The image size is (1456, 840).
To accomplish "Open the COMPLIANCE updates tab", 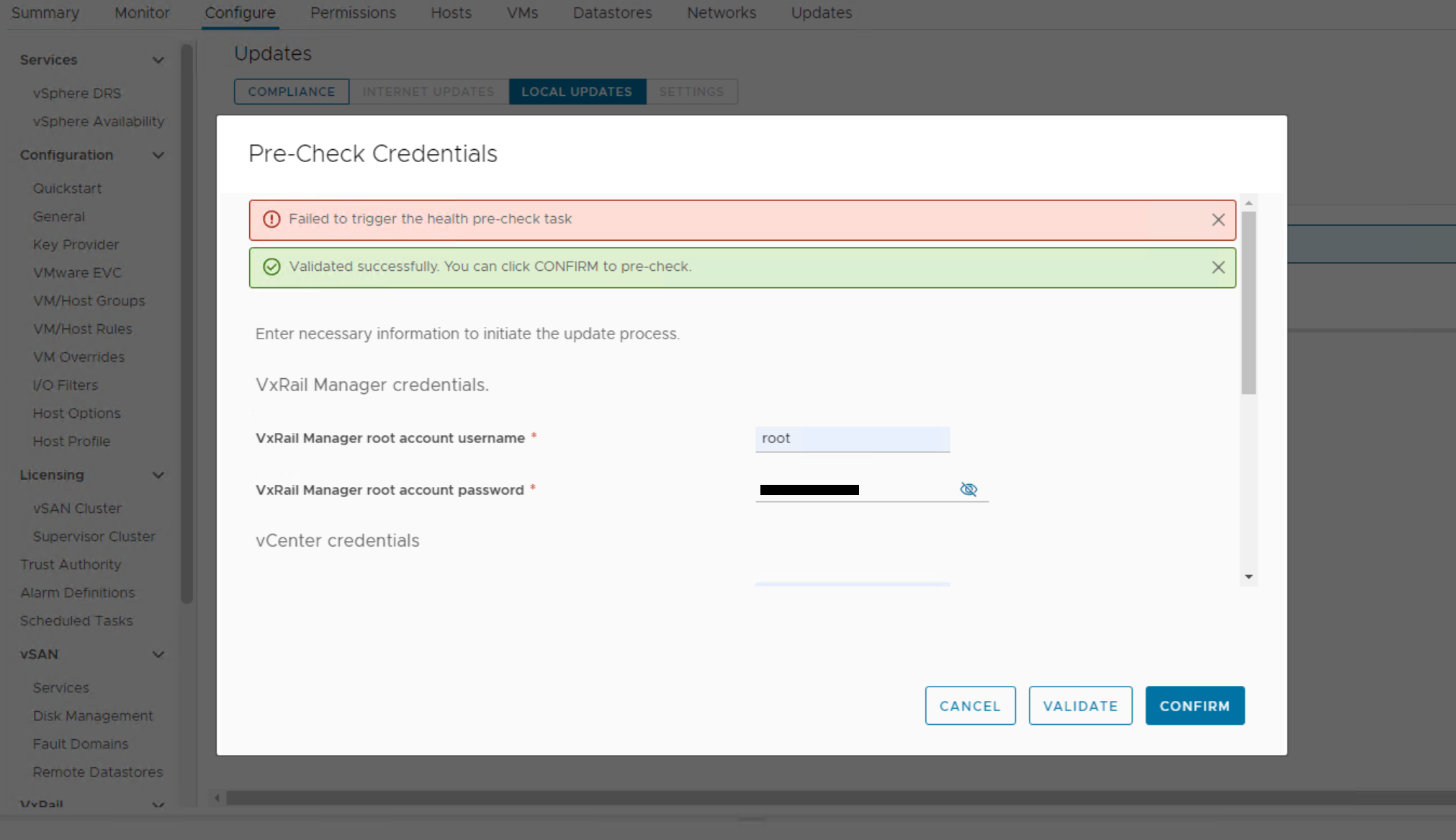I will pyautogui.click(x=291, y=91).
